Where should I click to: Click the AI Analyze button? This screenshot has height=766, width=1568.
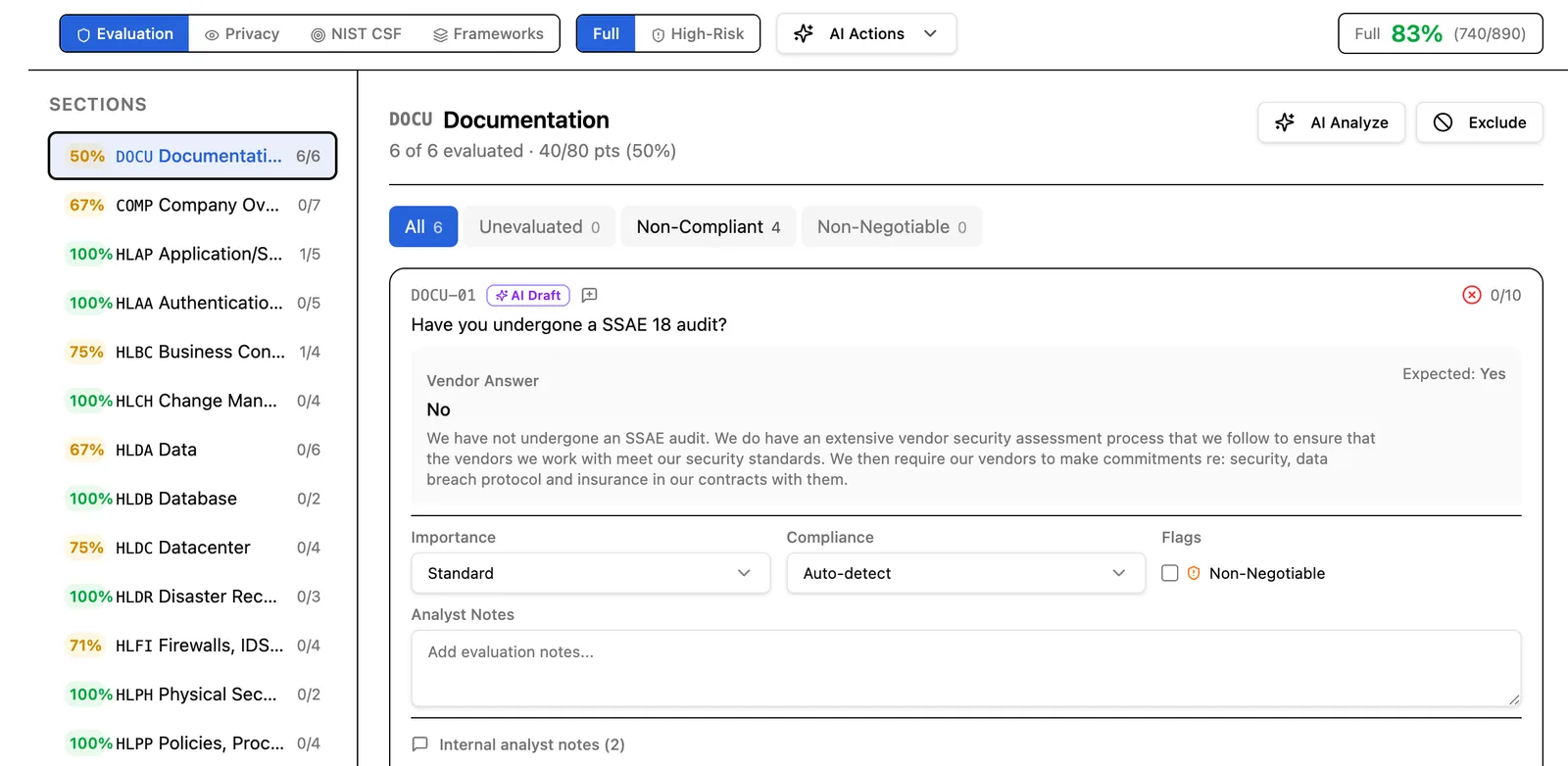1331,122
